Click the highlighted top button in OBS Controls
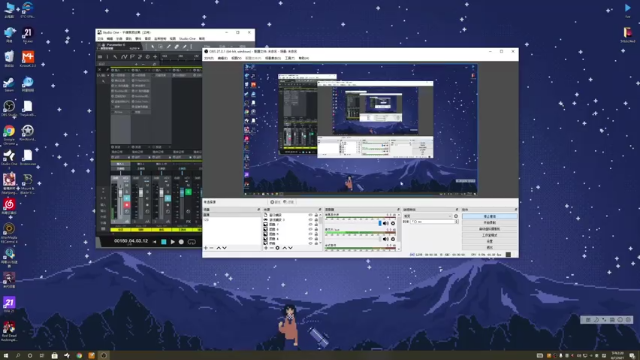The height and width of the screenshot is (360, 640). (x=489, y=216)
